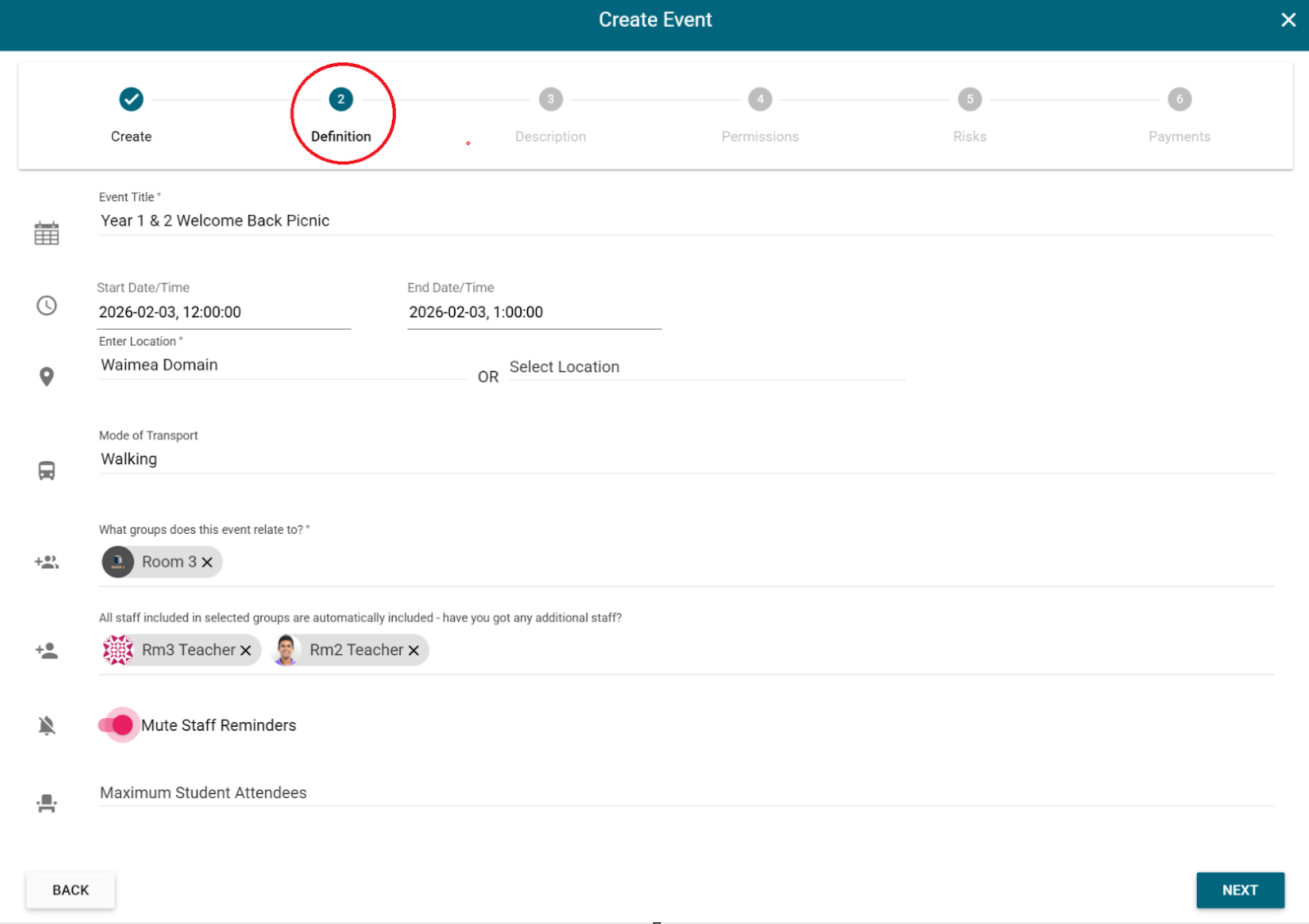
Task: Click the bus transport icon
Action: [x=47, y=471]
